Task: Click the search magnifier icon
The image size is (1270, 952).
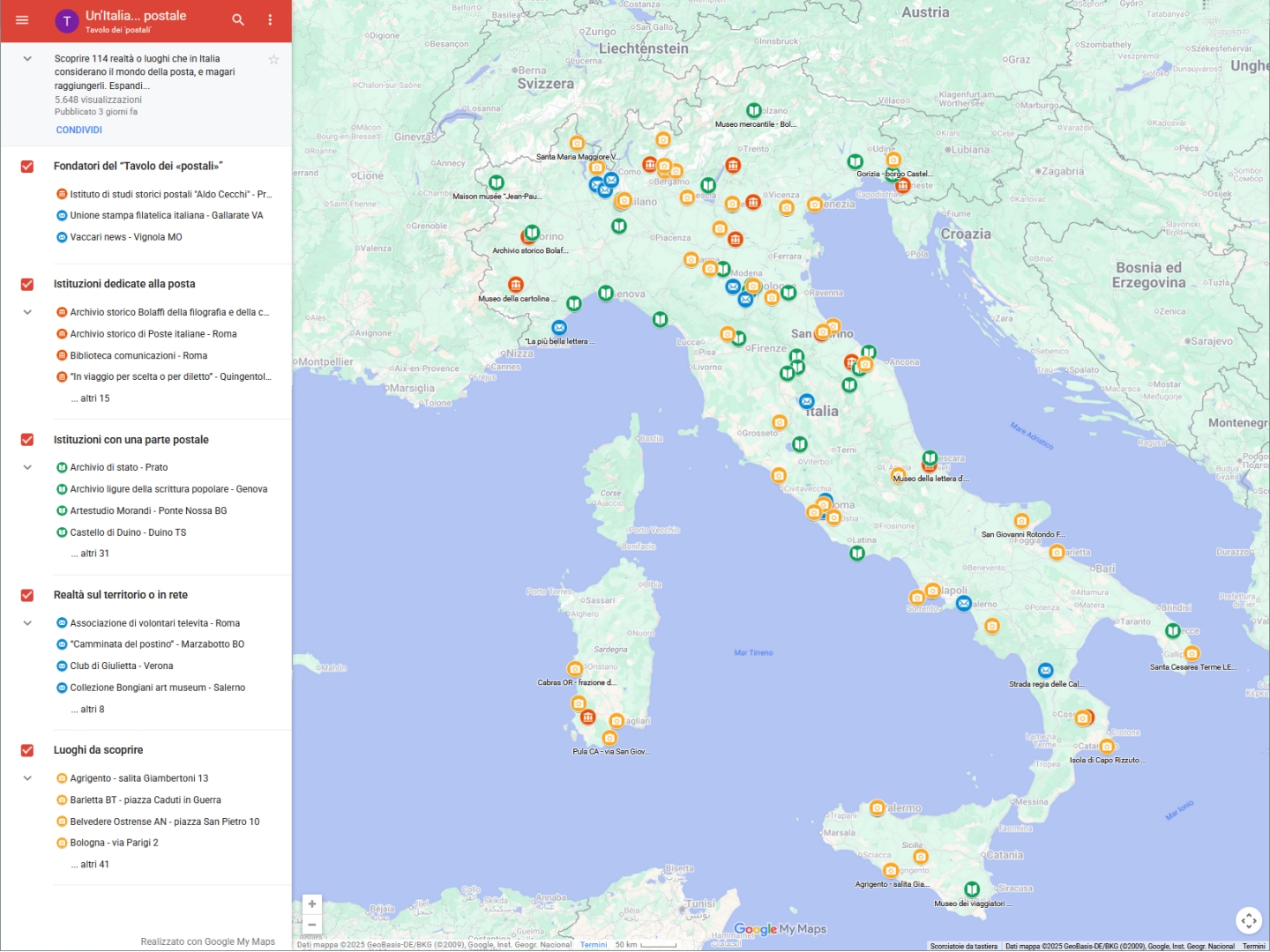Action: click(238, 19)
